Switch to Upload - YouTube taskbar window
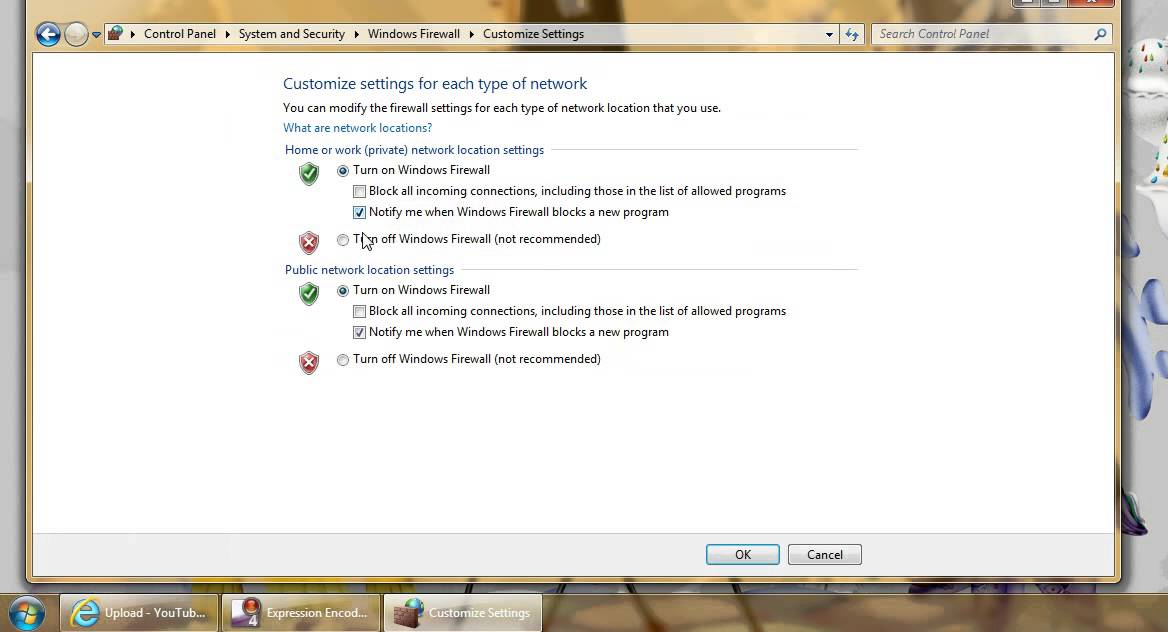Viewport: 1168px width, 632px height. [139, 613]
